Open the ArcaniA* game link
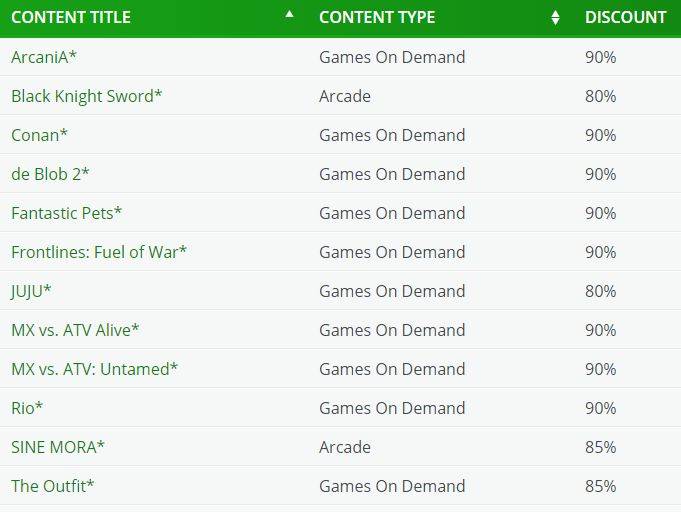 (44, 57)
